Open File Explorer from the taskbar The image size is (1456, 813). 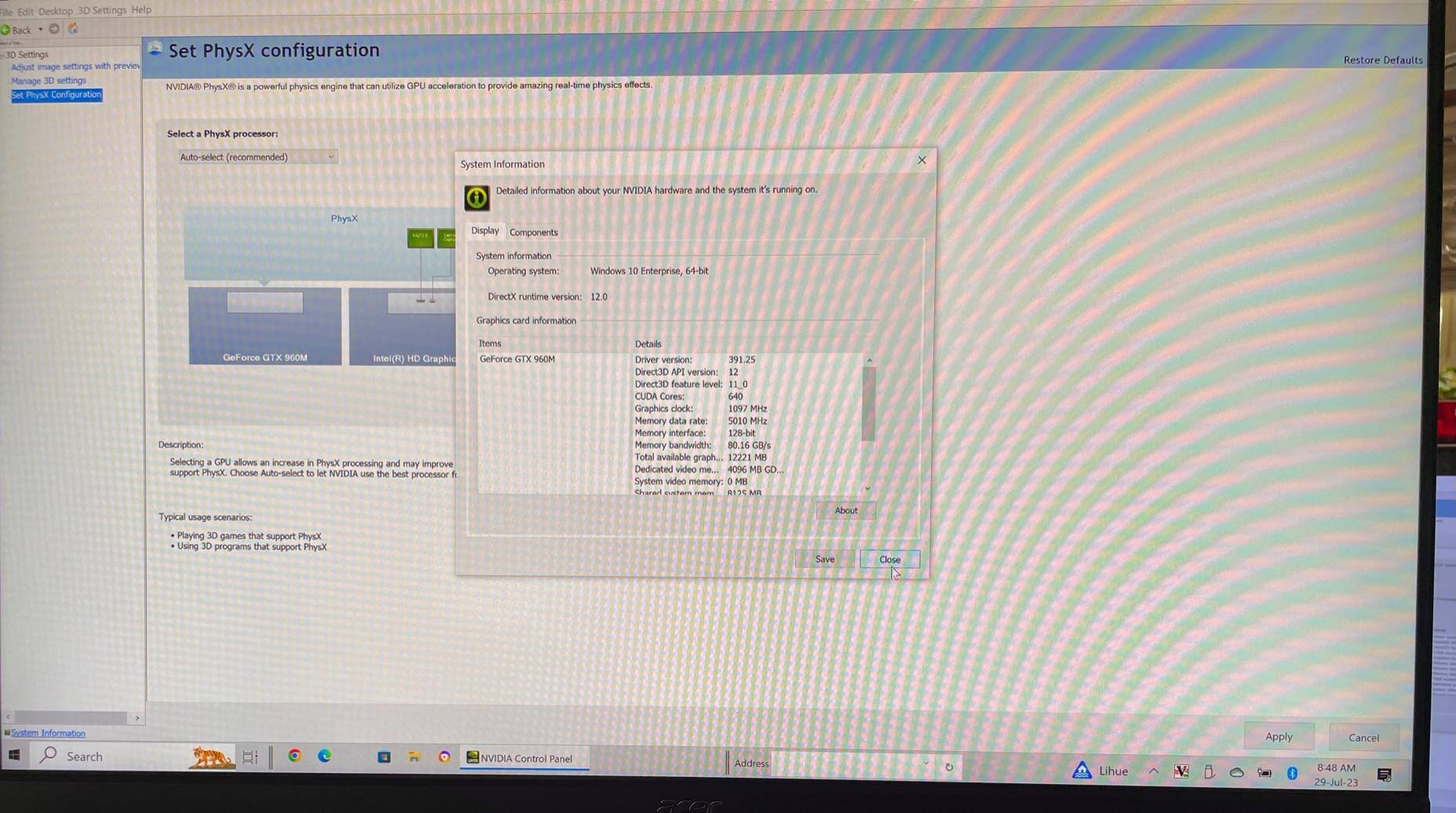click(414, 756)
